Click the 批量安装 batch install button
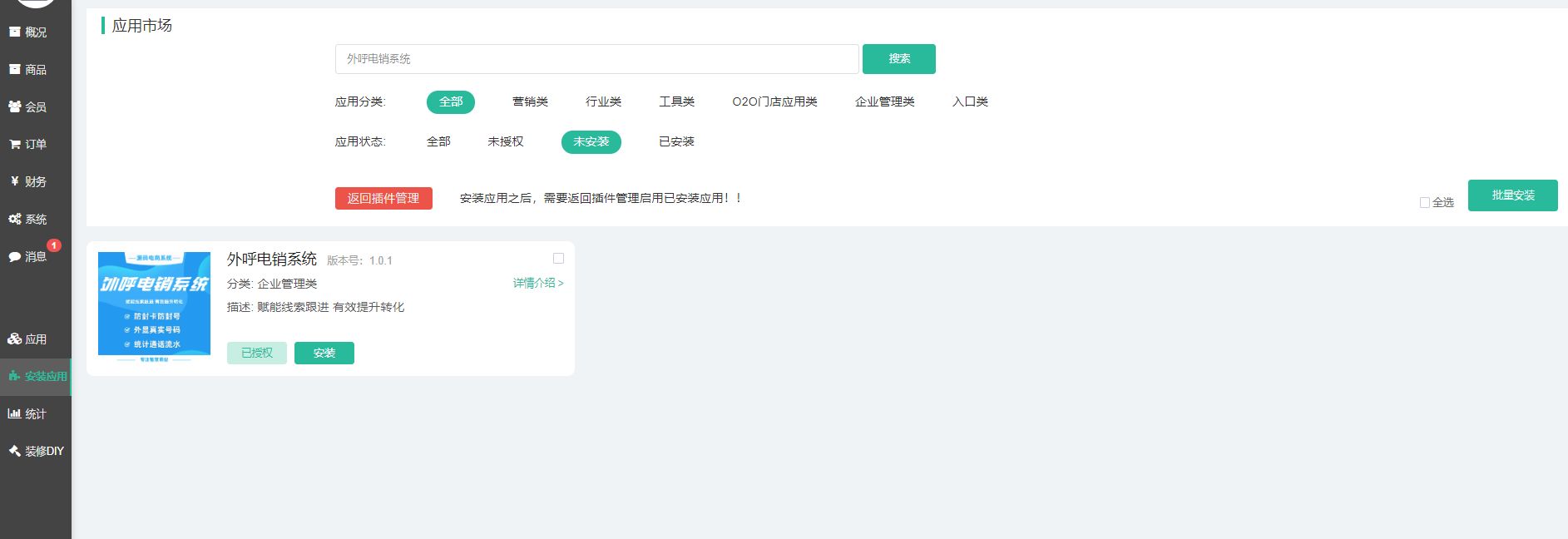Viewport: 1568px width, 539px height. [x=1512, y=195]
